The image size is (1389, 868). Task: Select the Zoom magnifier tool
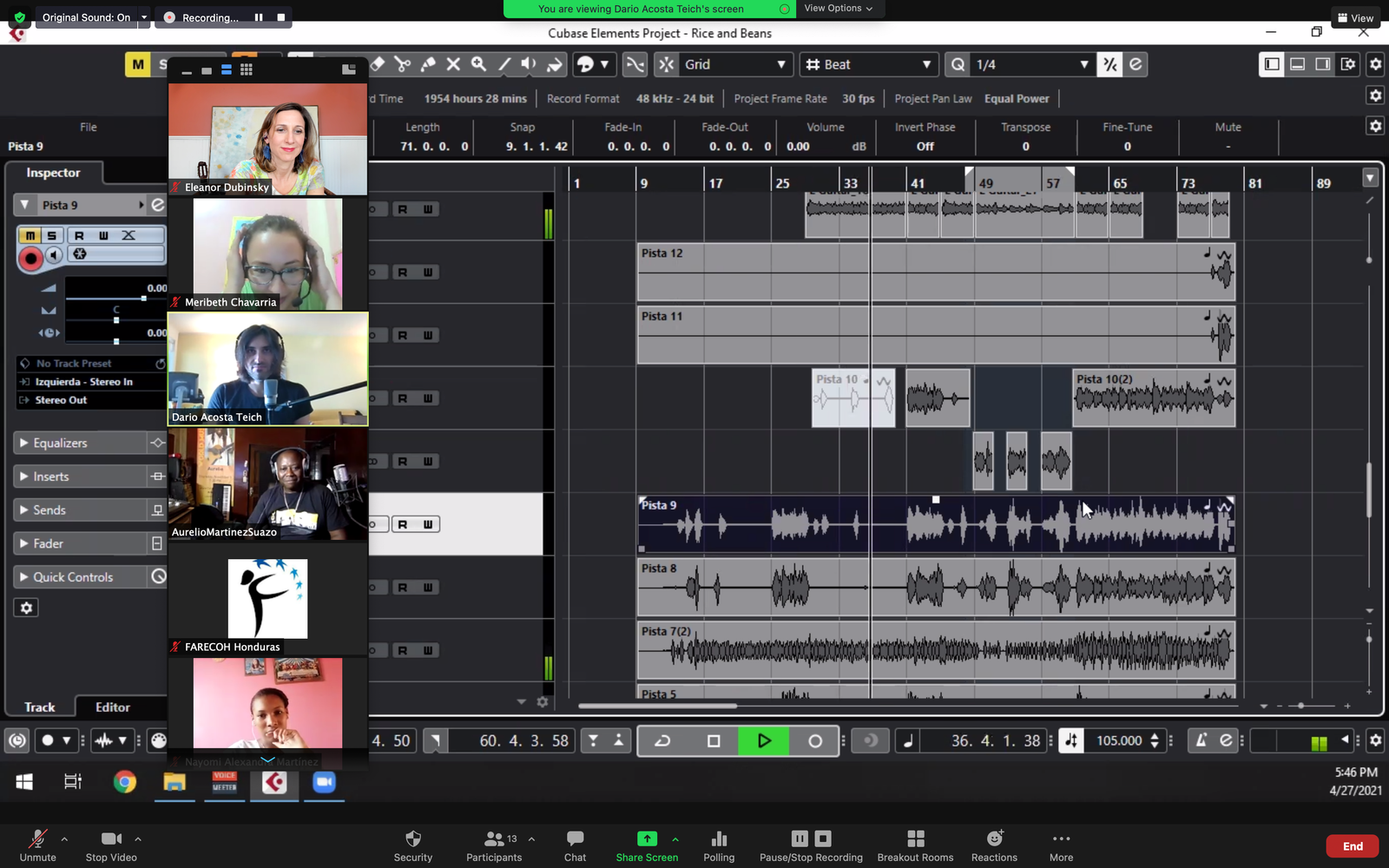pyautogui.click(x=478, y=64)
